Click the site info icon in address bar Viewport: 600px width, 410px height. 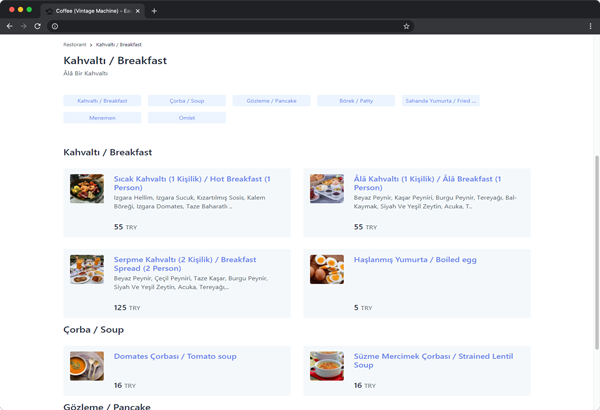(54, 26)
